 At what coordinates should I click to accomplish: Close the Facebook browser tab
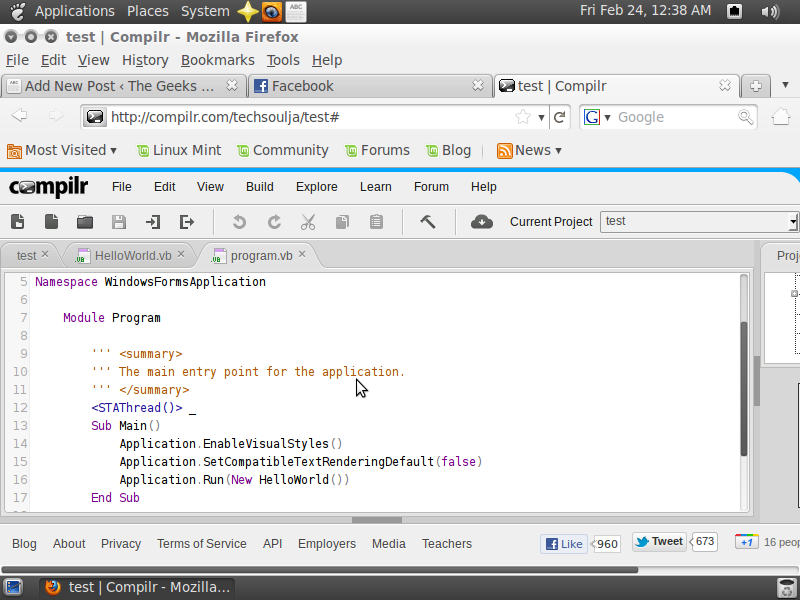point(478,85)
